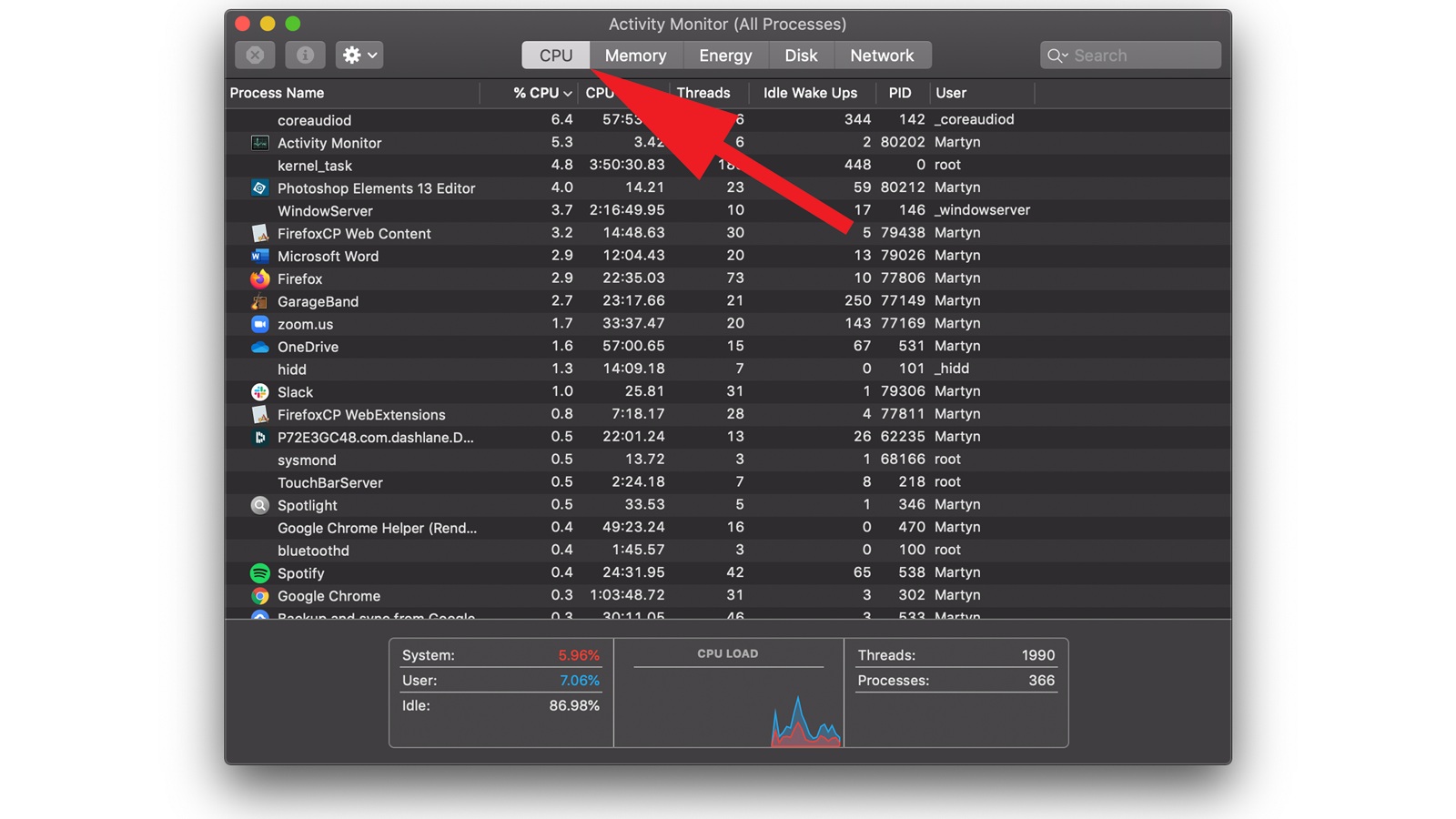1456x819 pixels.
Task: Click the Slack icon in process list
Action: (260, 392)
